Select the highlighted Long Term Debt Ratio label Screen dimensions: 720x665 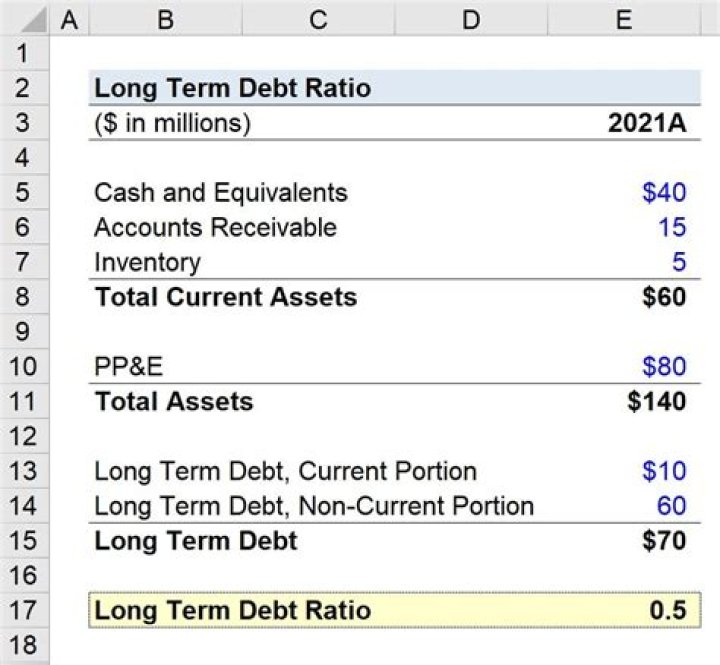pos(232,610)
